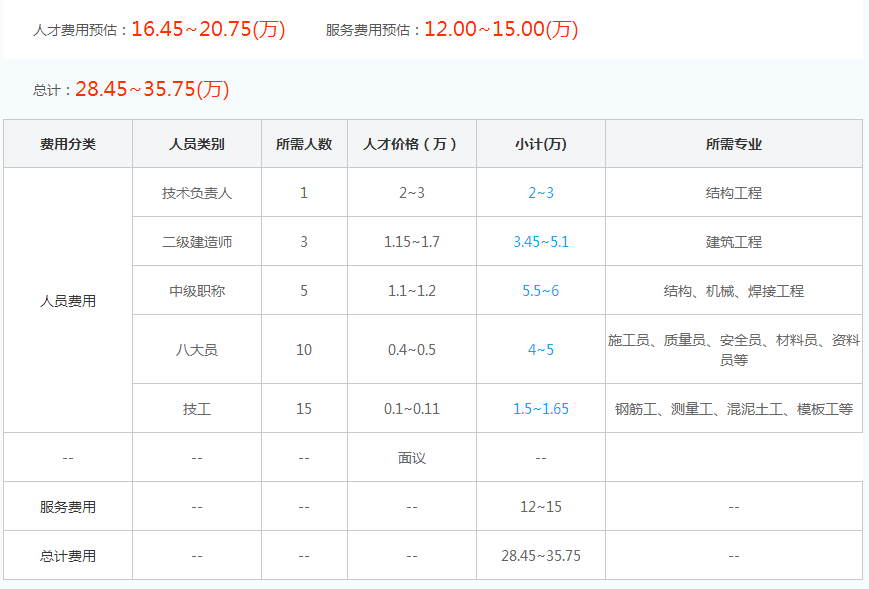This screenshot has width=869, height=589.
Task: Open the blue 1.5~1.65 subtotal link
Action: click(540, 409)
